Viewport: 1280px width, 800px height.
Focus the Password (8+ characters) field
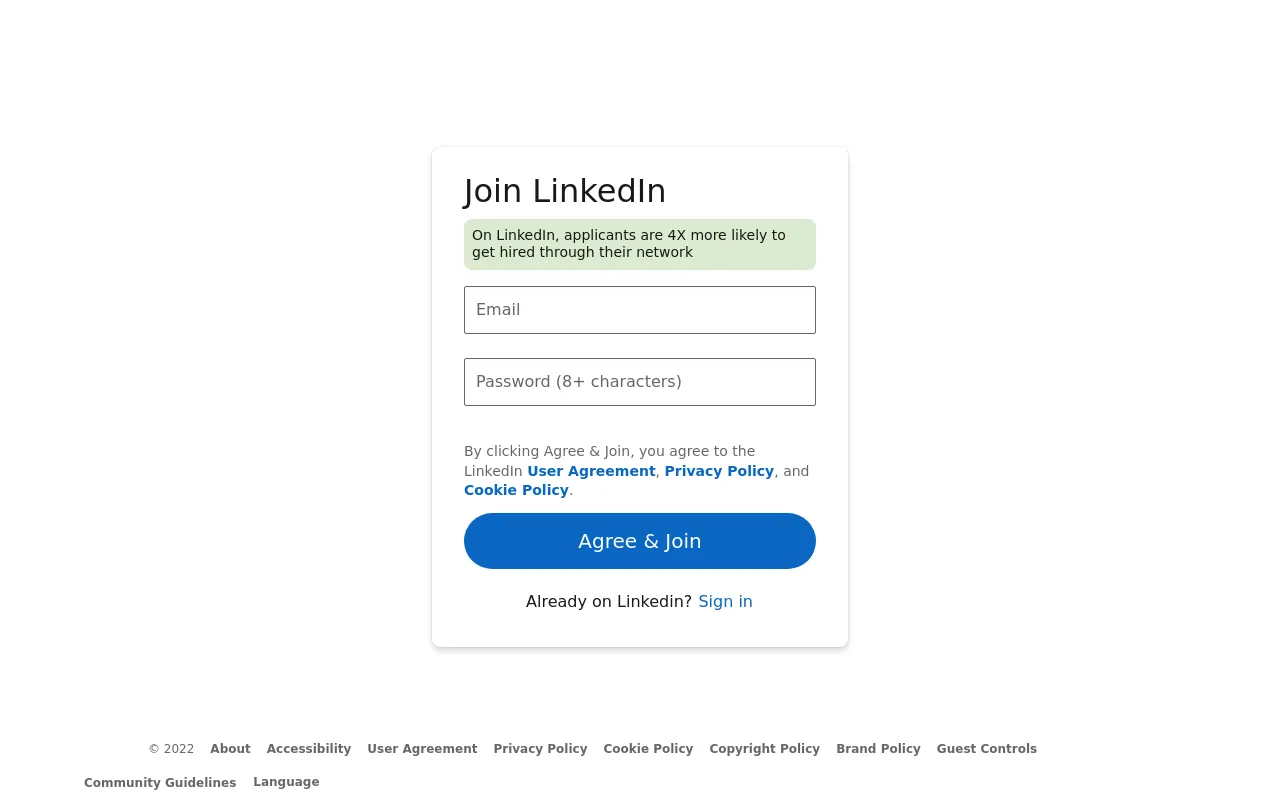point(640,382)
